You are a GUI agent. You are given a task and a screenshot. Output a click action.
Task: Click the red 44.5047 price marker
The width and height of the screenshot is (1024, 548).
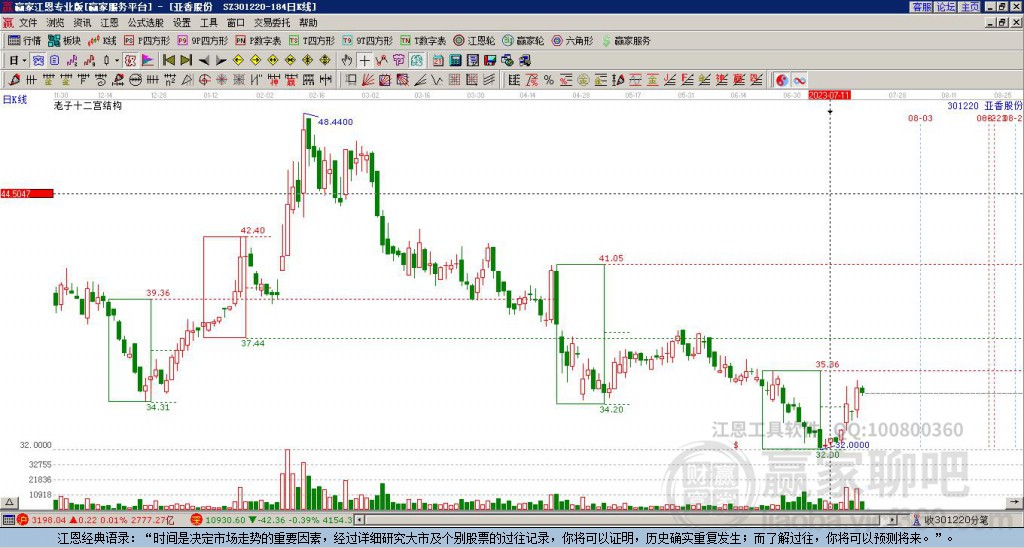27,193
